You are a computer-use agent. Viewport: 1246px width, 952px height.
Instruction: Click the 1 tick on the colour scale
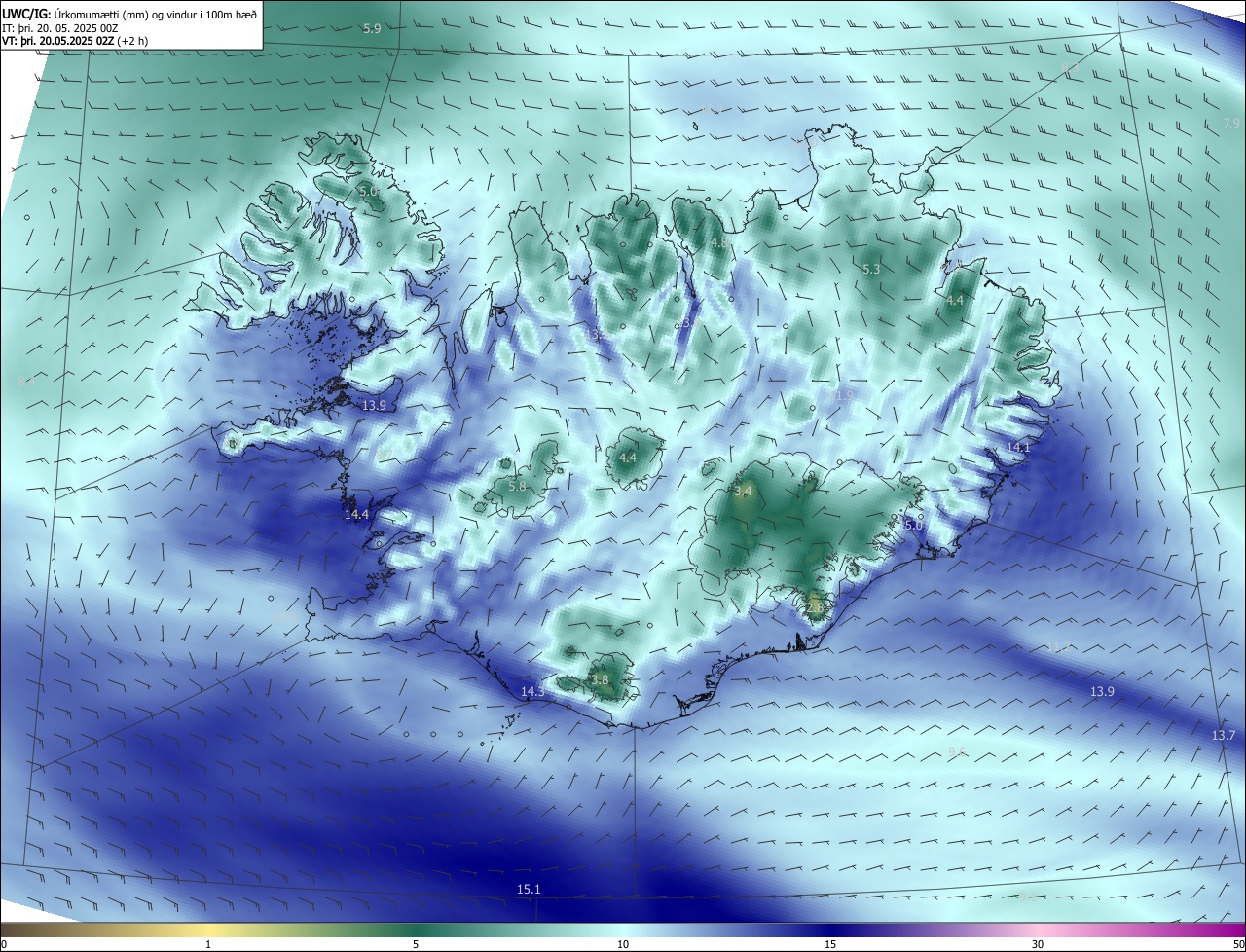[208, 944]
